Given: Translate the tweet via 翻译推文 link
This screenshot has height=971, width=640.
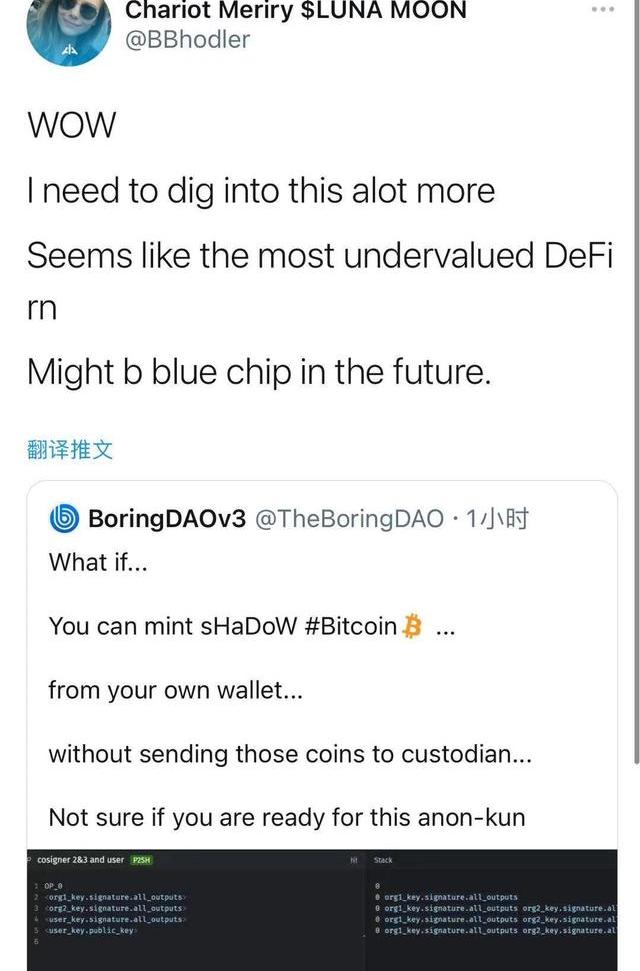Looking at the screenshot, I should tap(70, 450).
